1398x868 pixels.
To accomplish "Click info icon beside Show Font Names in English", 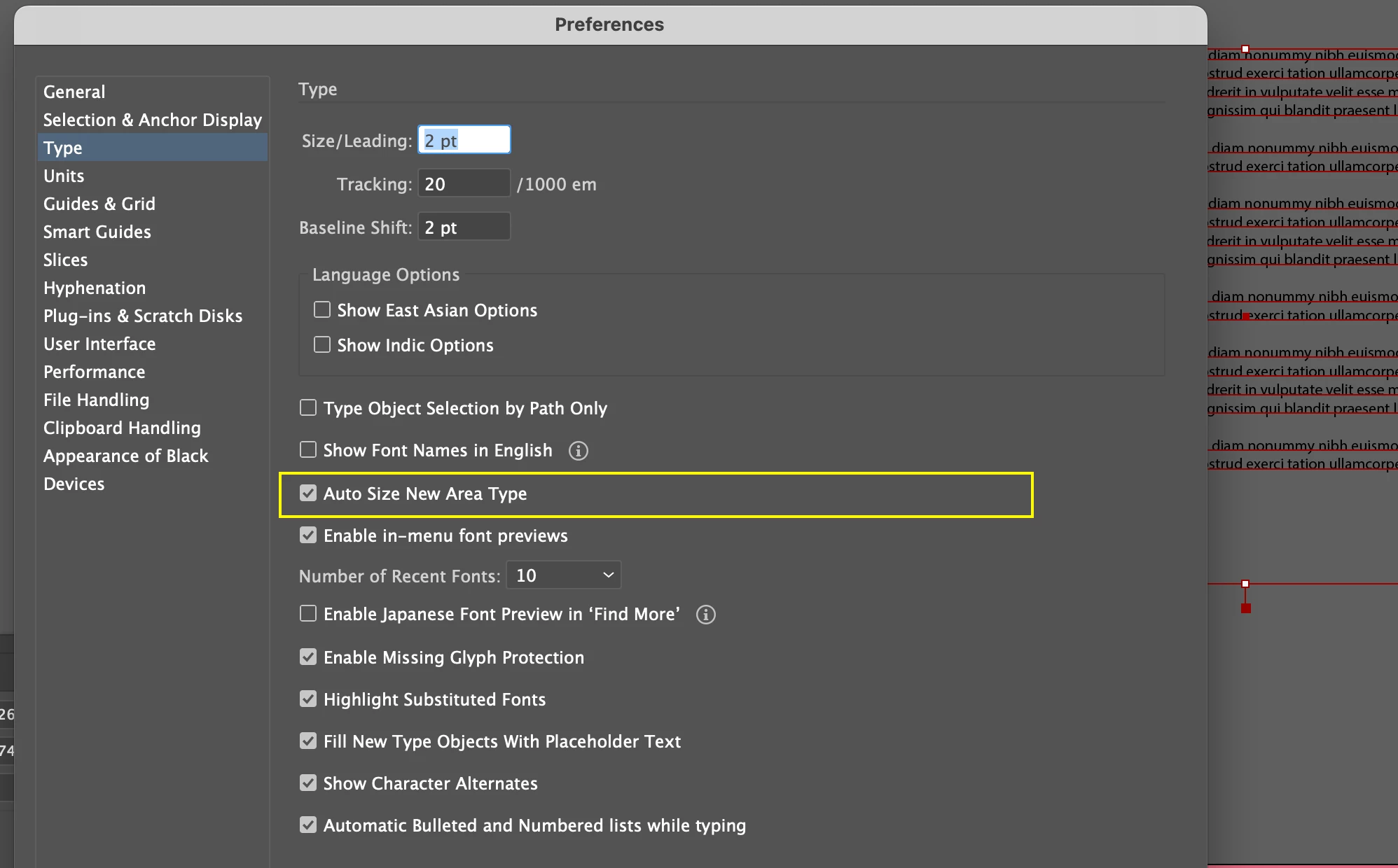I will click(x=578, y=451).
